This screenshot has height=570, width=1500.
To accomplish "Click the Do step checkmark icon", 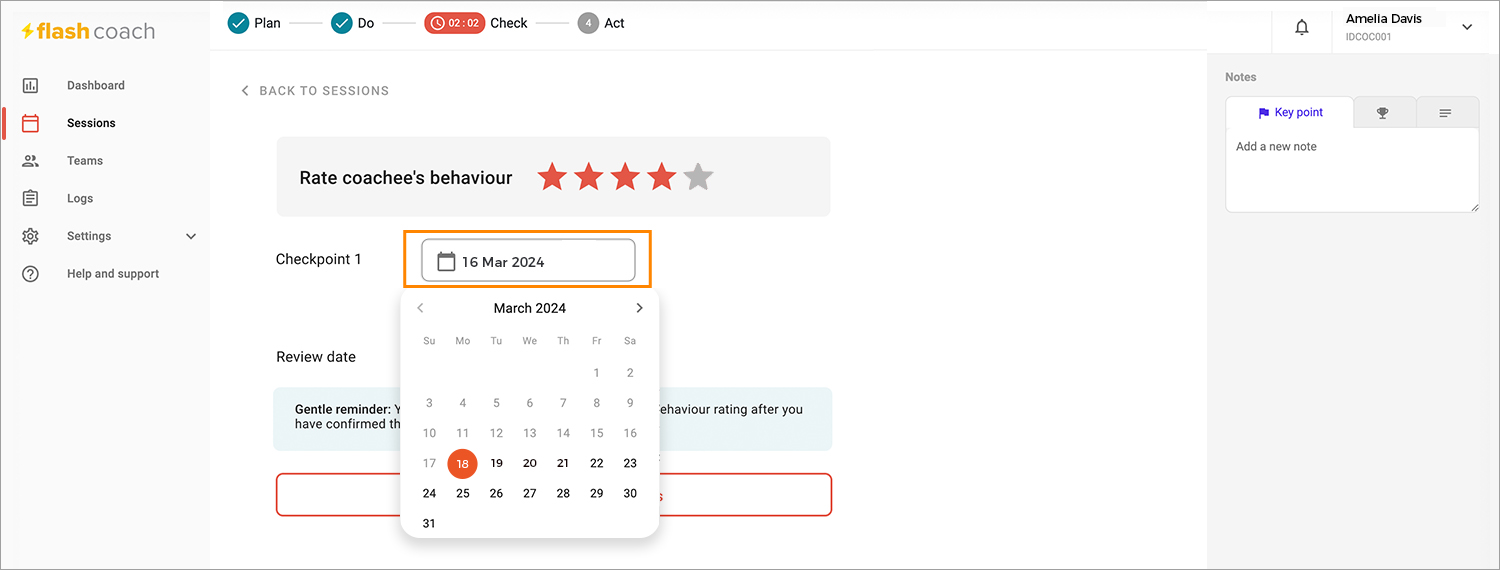I will pyautogui.click(x=342, y=23).
